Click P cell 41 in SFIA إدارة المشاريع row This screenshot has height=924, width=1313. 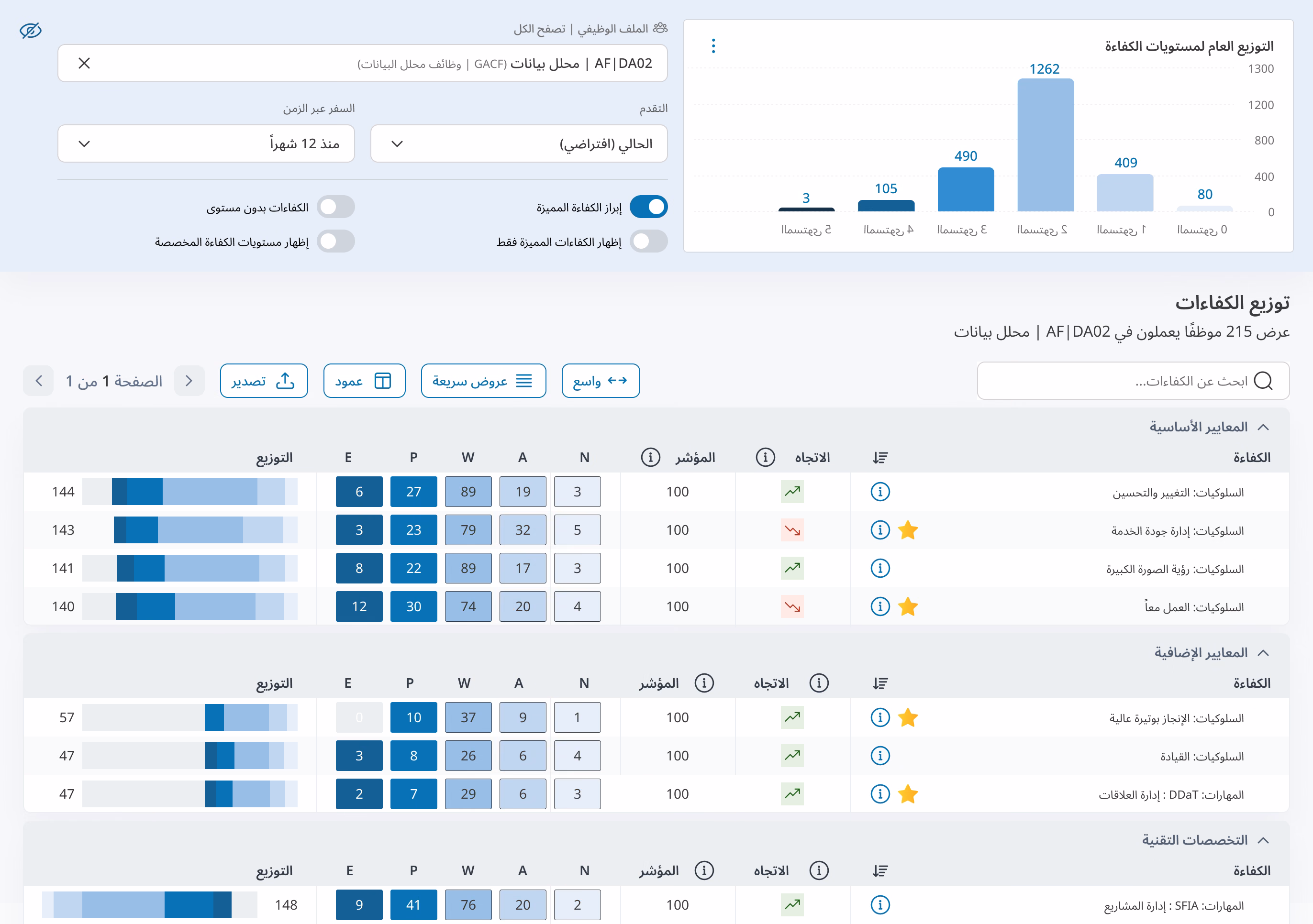[x=413, y=904]
